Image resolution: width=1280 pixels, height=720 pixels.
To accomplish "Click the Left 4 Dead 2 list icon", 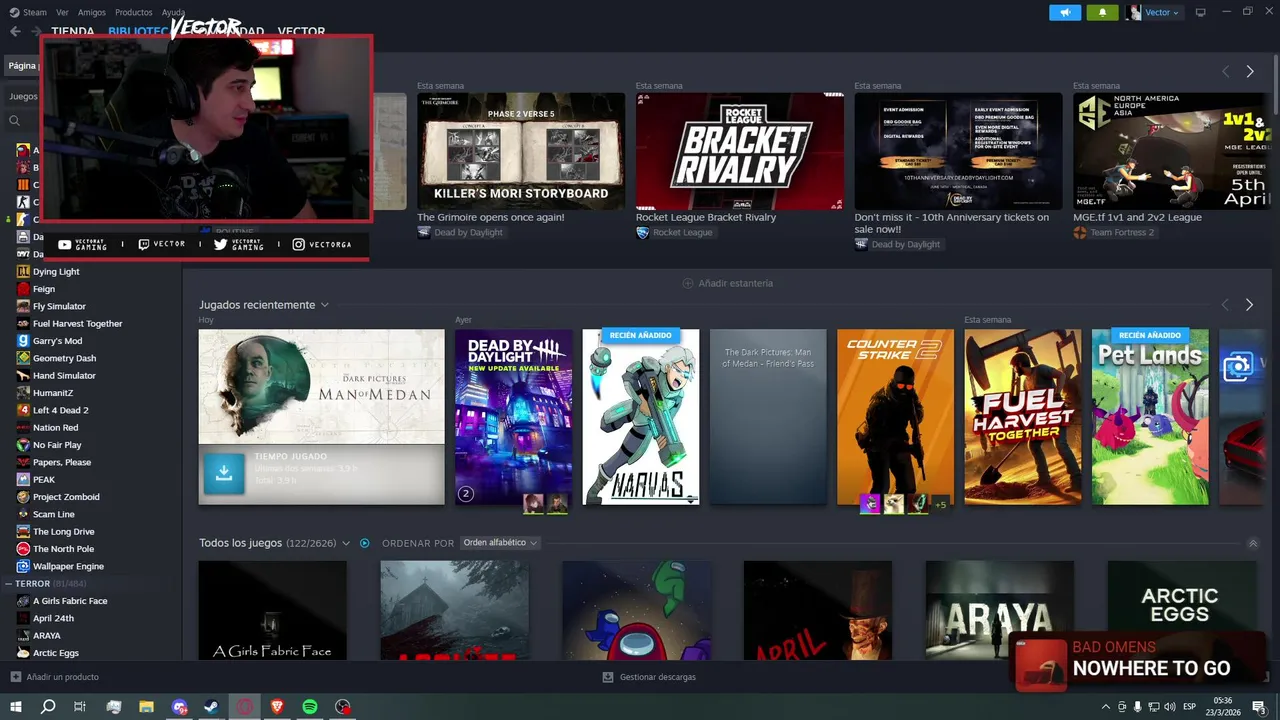I will [23, 410].
